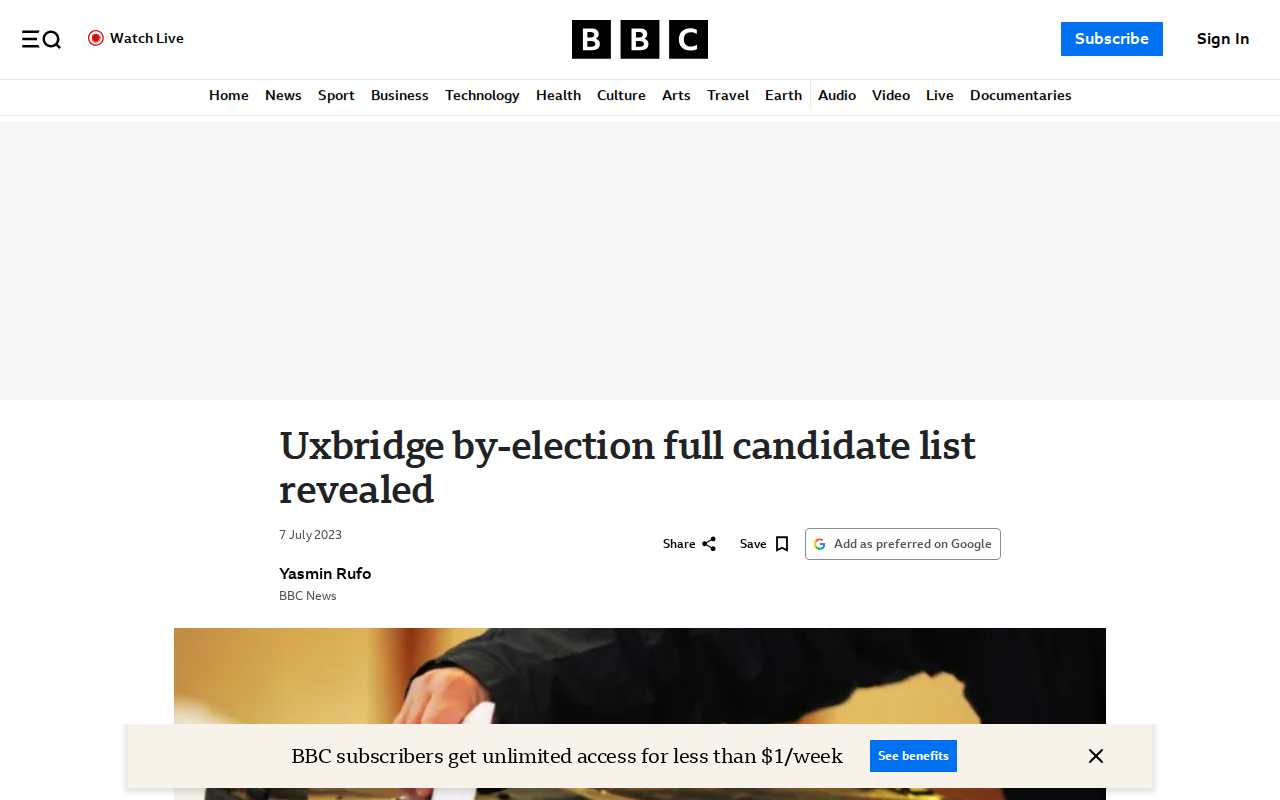1280x800 pixels.
Task: Click Sign In
Action: 1223,39
